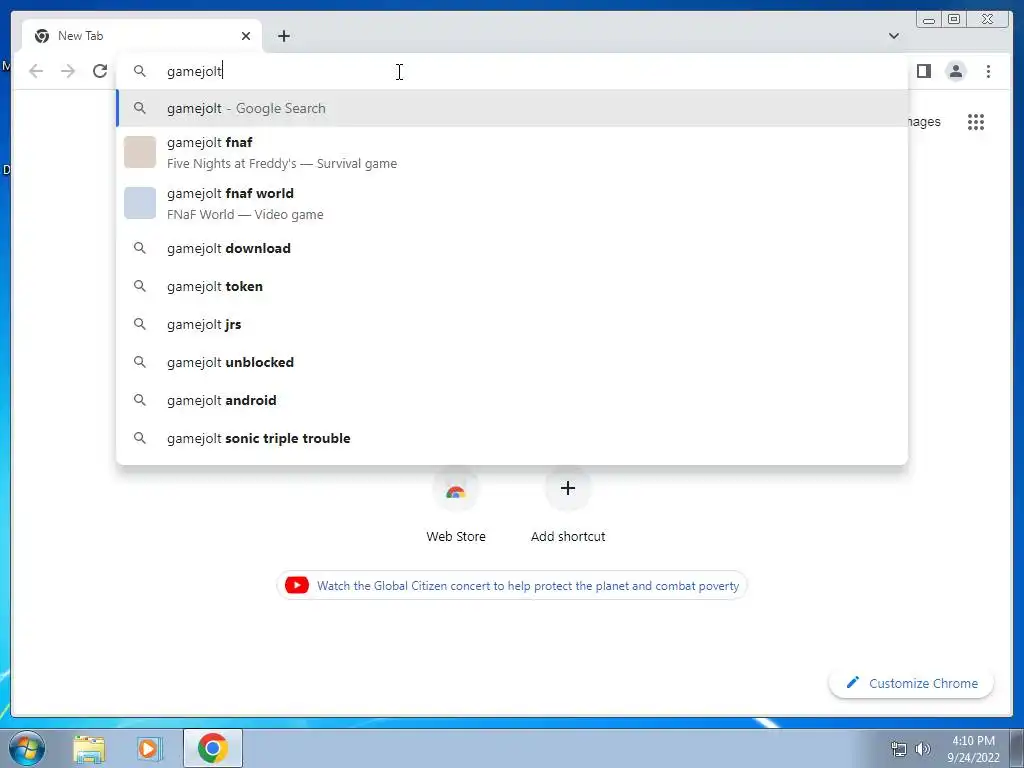Choose 'gamejolt token' suggestion
Viewport: 1024px width, 768px height.
(512, 286)
